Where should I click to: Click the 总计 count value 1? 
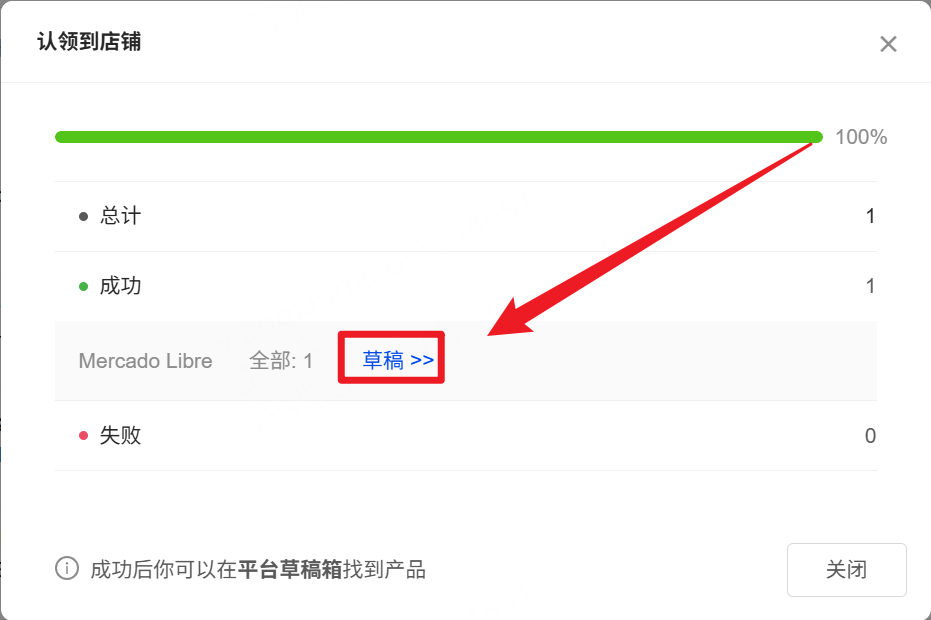[x=870, y=216]
